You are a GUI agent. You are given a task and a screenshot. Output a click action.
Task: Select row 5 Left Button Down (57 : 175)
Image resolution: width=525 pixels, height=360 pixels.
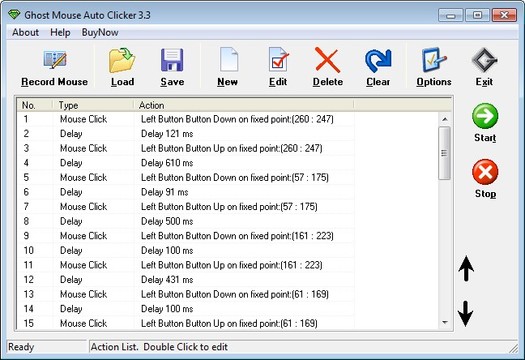click(x=186, y=177)
